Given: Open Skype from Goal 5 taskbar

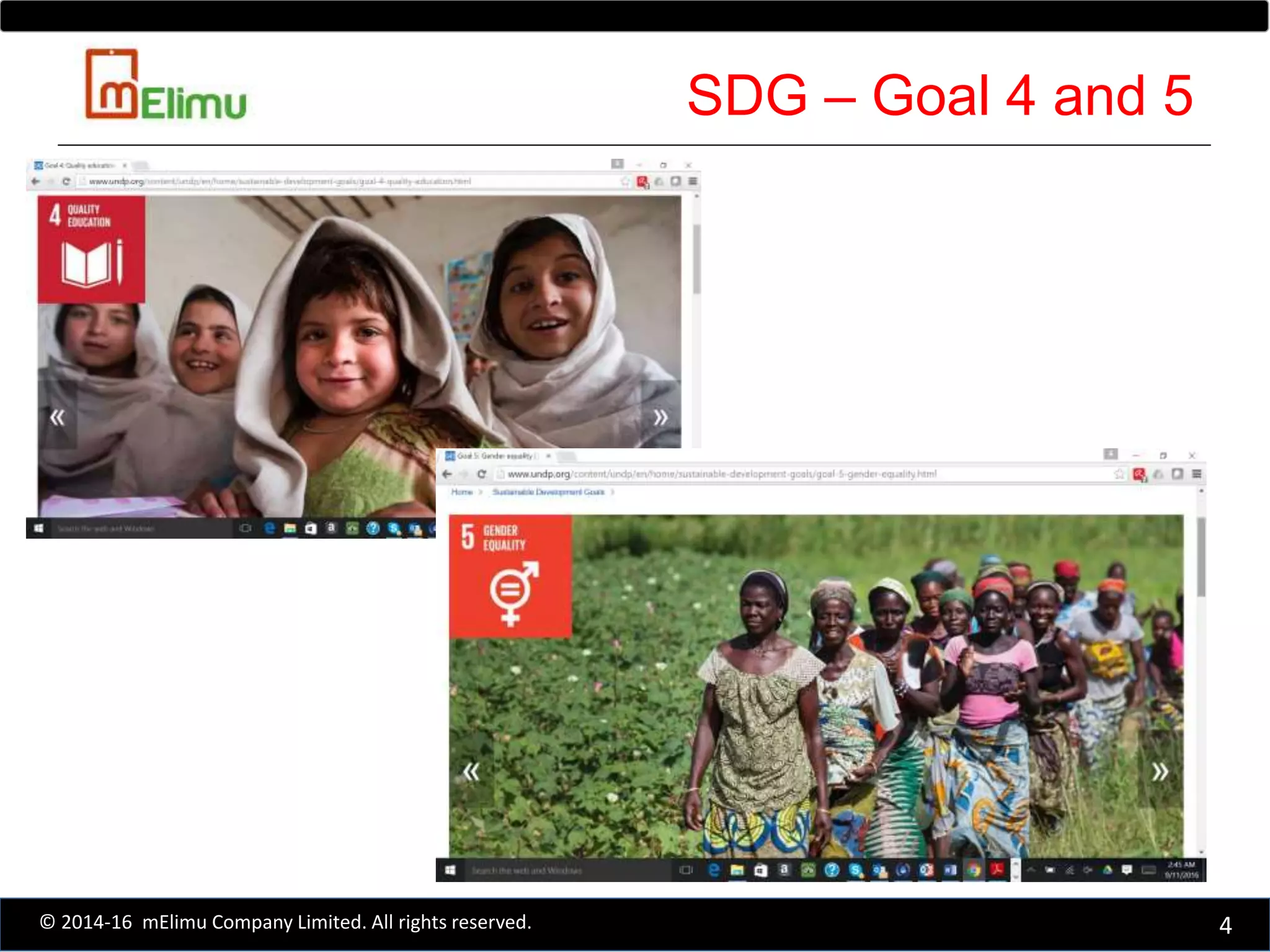Looking at the screenshot, I should point(856,870).
